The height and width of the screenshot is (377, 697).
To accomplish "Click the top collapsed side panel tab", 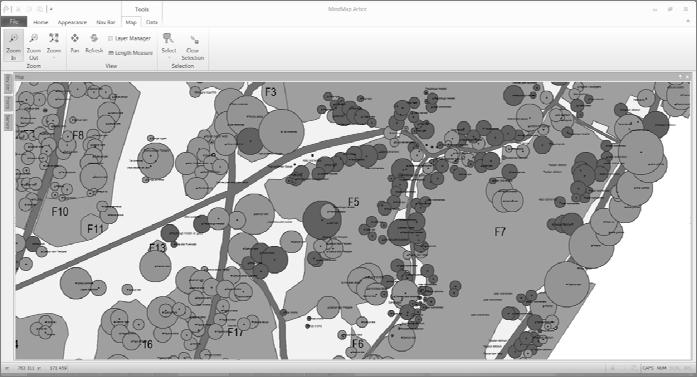I will coord(8,84).
